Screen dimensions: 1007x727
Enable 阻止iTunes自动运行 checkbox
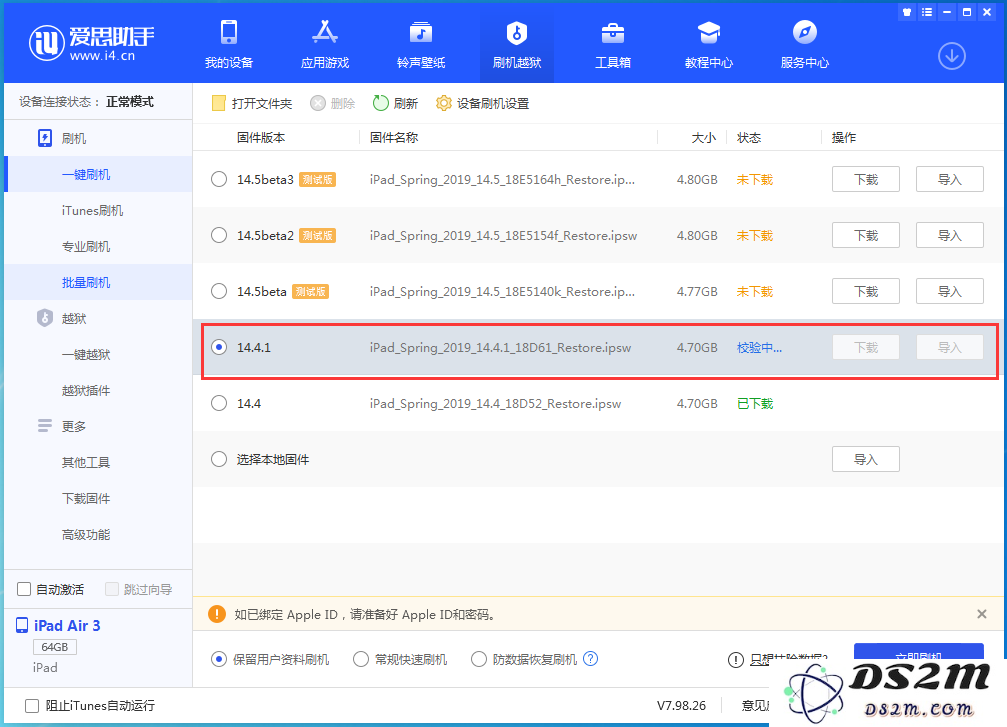(32, 706)
